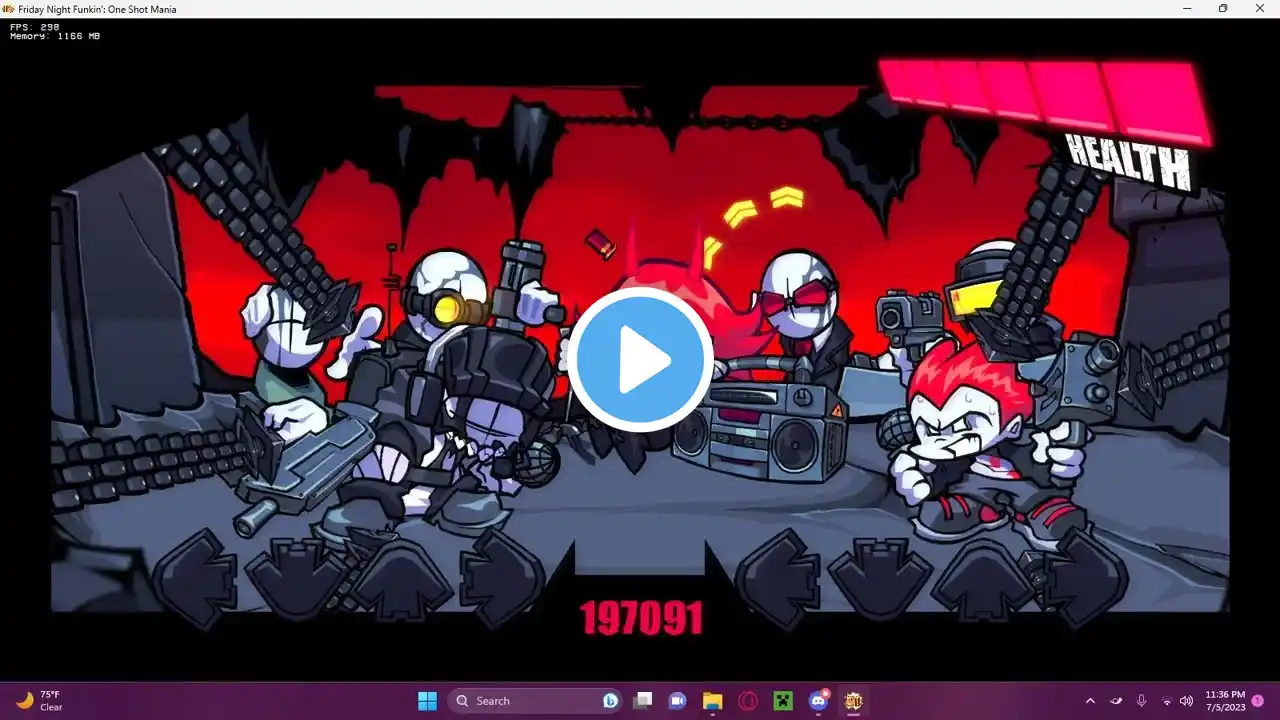The width and height of the screenshot is (1280, 720).
Task: Open the Windows Start menu
Action: pos(427,701)
